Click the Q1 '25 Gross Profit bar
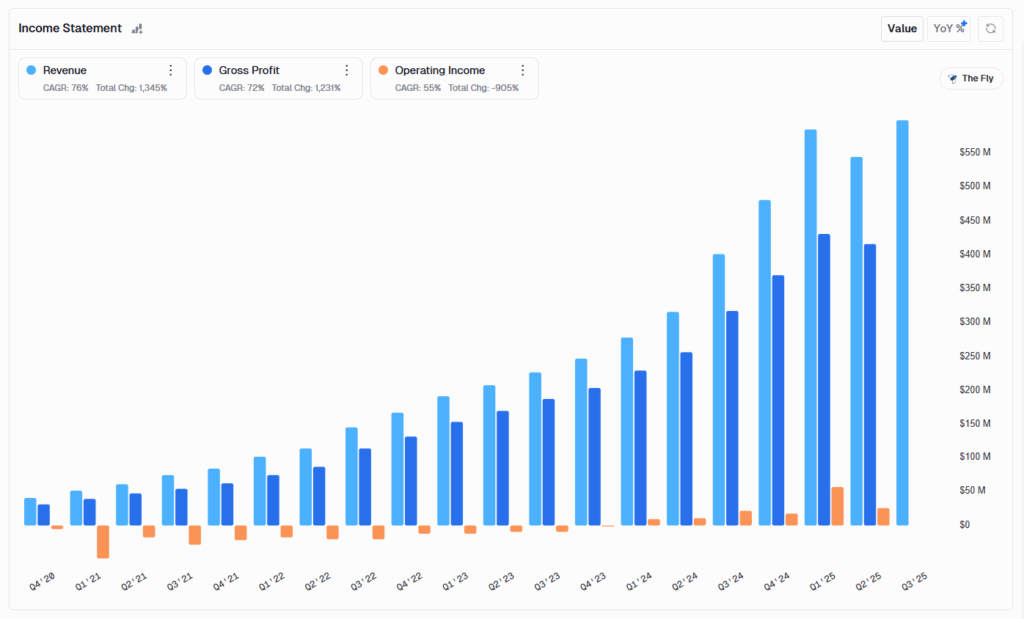 [824, 380]
